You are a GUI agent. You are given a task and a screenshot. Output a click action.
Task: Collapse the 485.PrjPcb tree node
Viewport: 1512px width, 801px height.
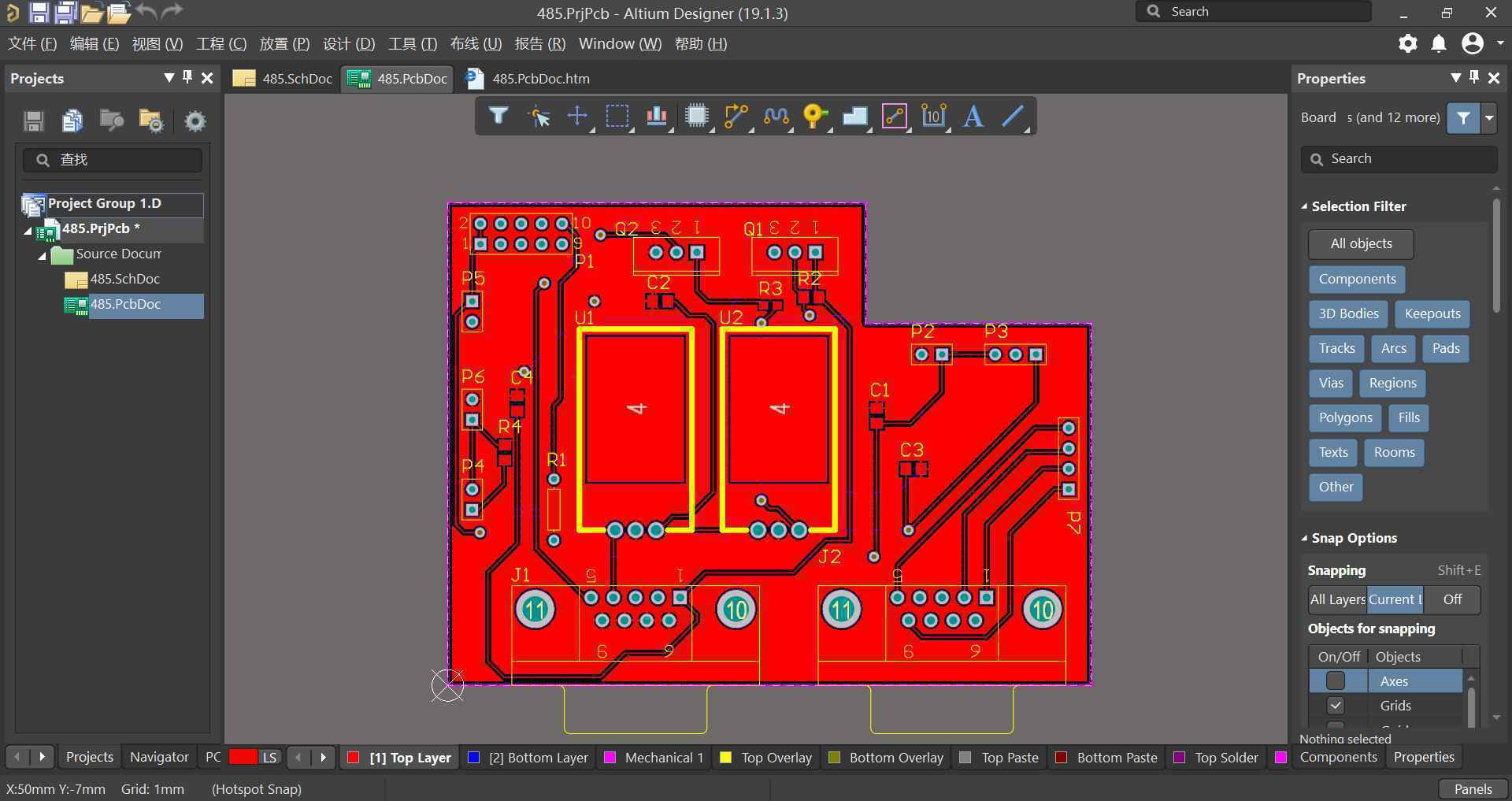(x=28, y=230)
